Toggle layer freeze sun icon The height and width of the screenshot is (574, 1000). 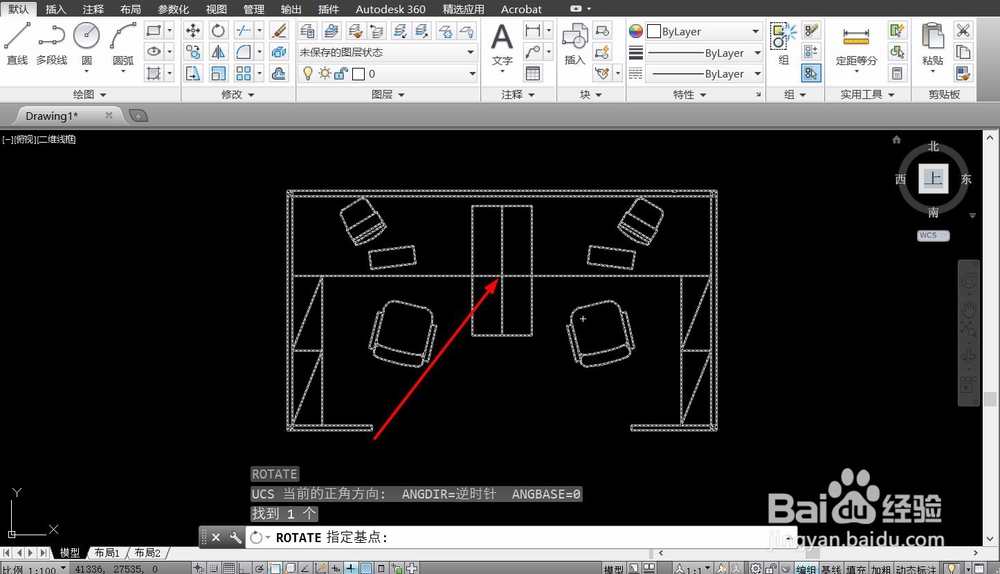pos(325,73)
